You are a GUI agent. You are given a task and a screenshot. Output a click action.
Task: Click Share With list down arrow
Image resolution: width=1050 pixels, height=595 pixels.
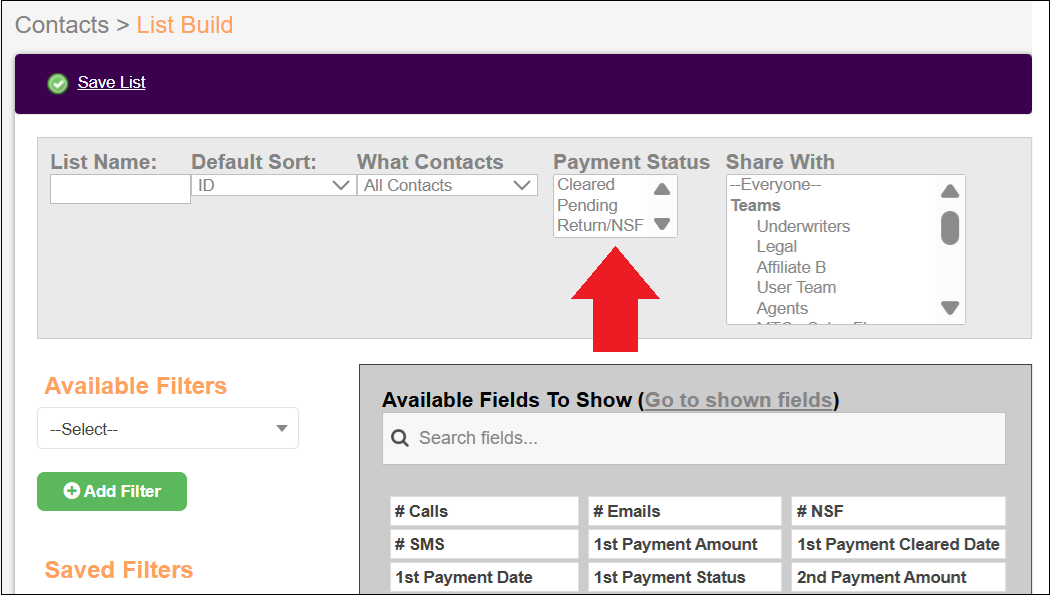click(x=950, y=308)
